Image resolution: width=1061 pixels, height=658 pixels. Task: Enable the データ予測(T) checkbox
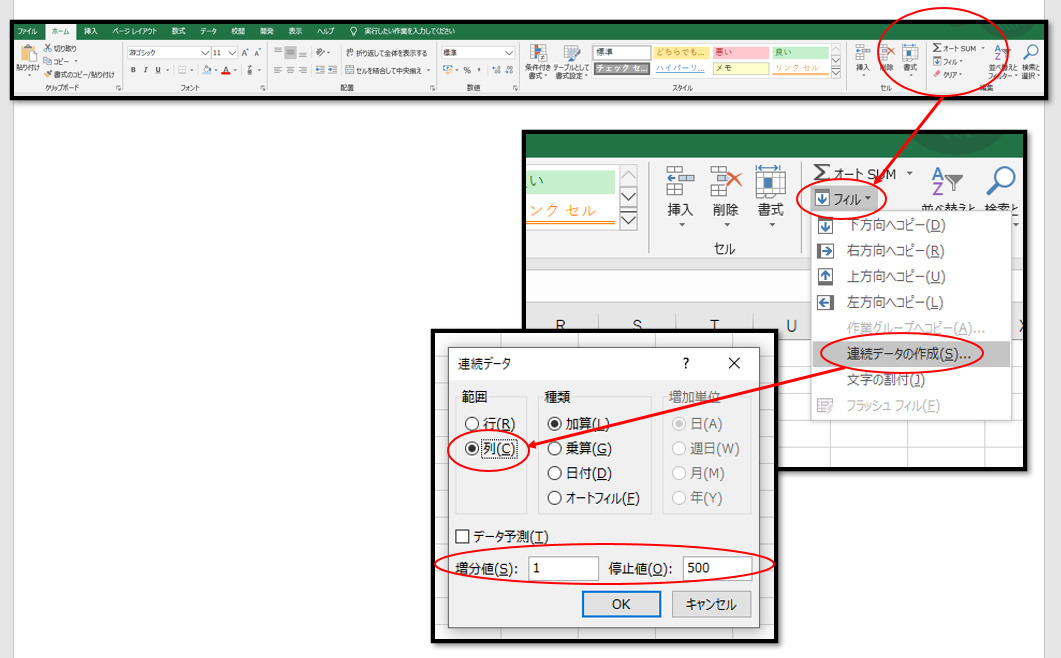pyautogui.click(x=462, y=536)
